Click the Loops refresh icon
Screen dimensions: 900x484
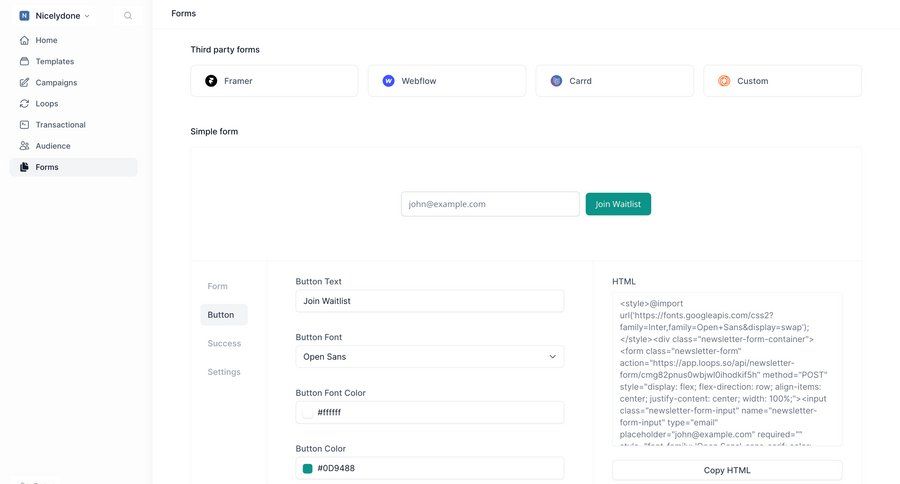click(x=25, y=103)
